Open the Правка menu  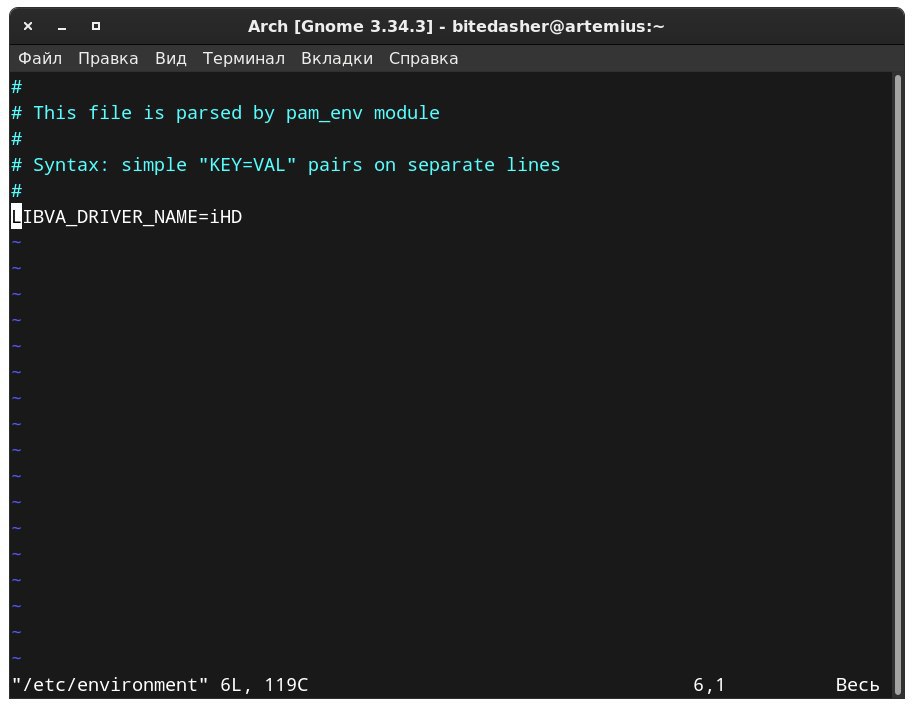tap(108, 58)
